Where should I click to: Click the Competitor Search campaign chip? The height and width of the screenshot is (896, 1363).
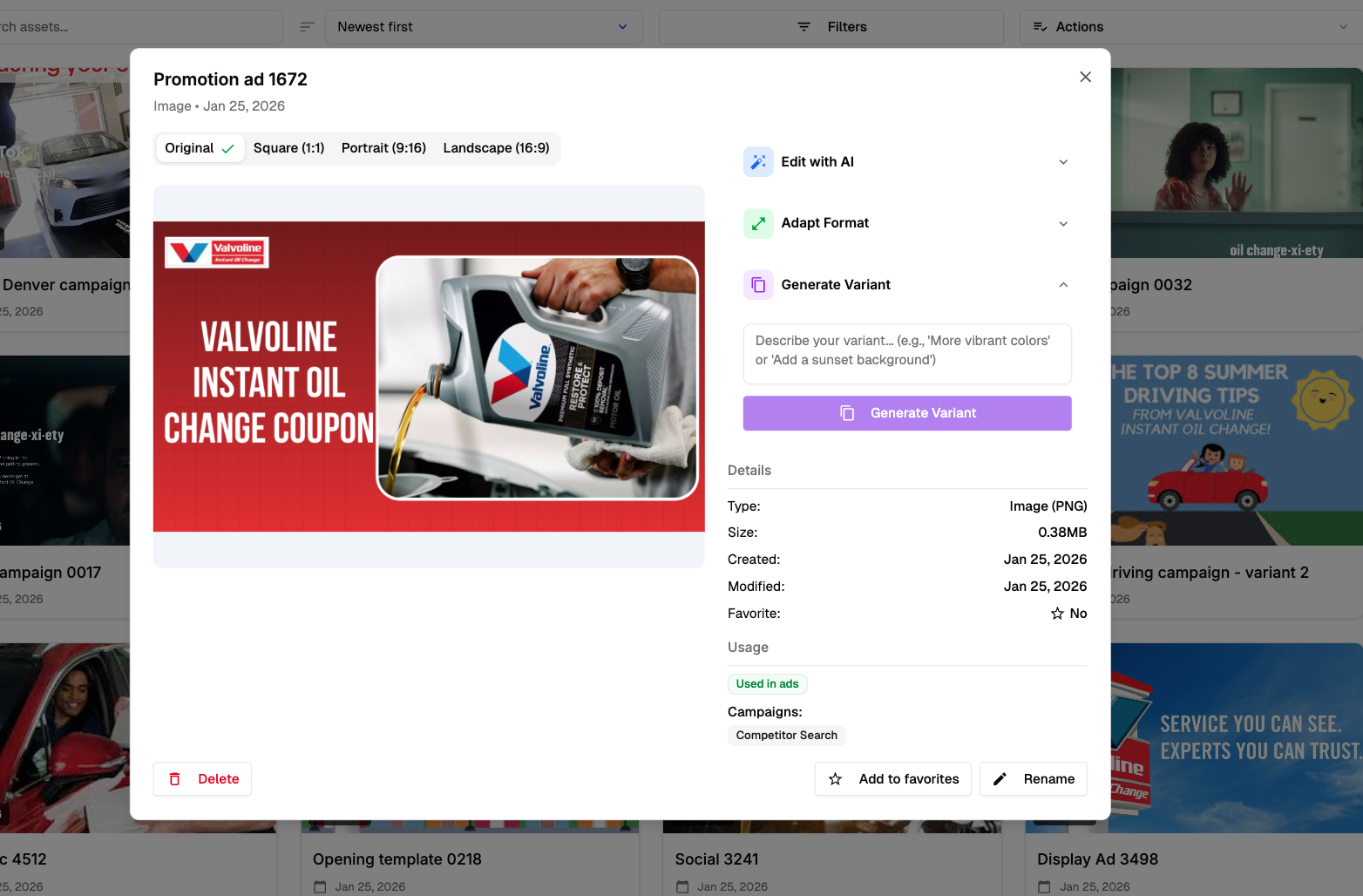point(785,735)
